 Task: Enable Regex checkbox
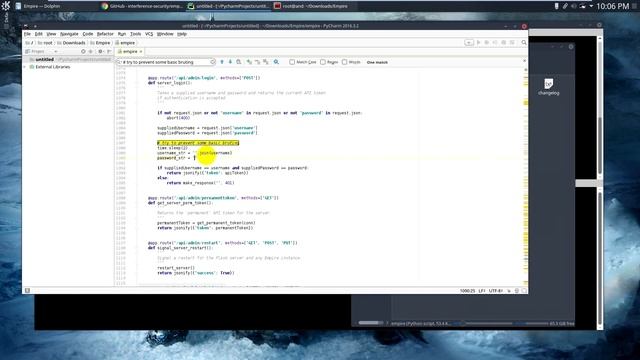[x=323, y=62]
